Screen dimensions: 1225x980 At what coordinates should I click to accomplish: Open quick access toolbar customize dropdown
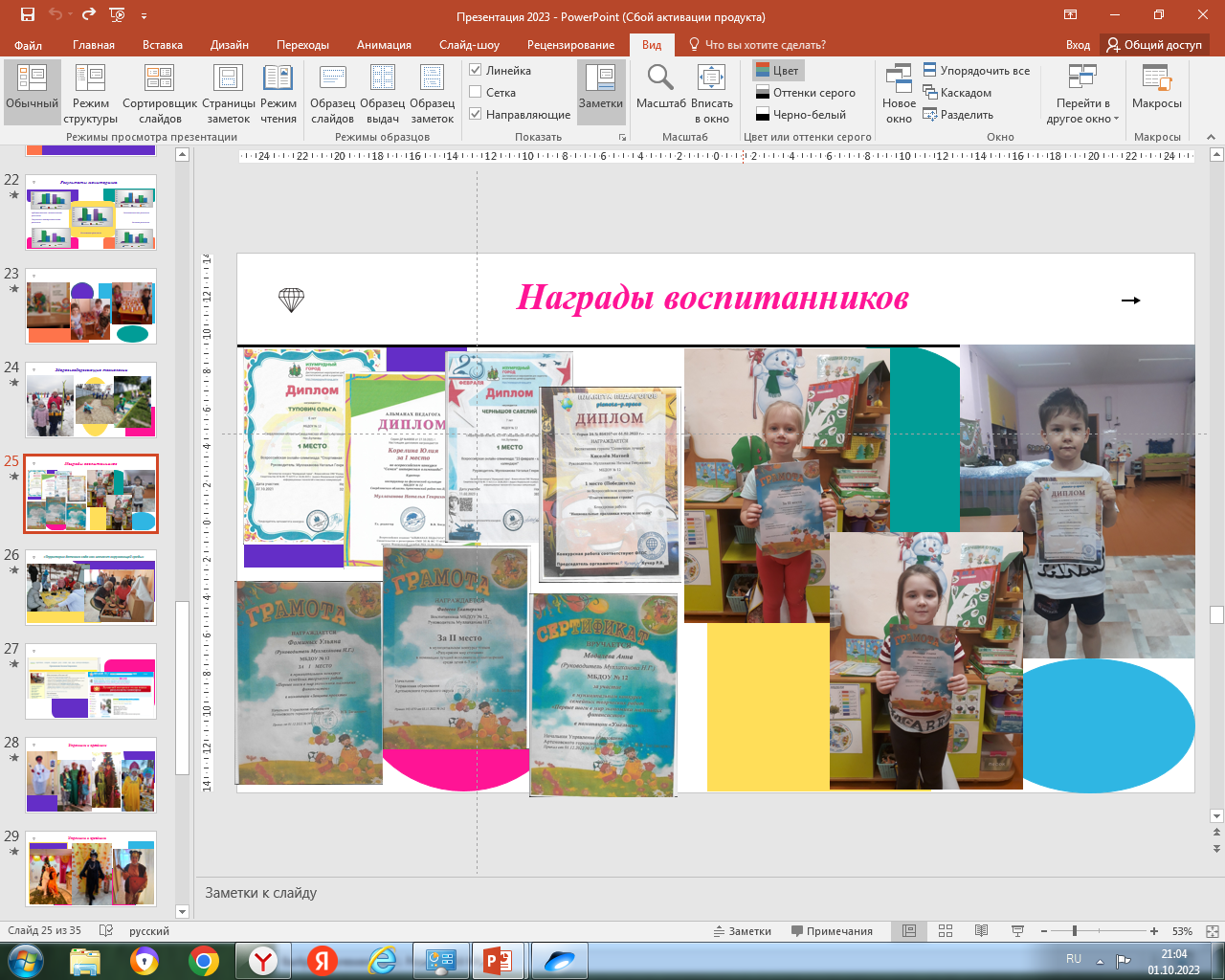[x=145, y=15]
